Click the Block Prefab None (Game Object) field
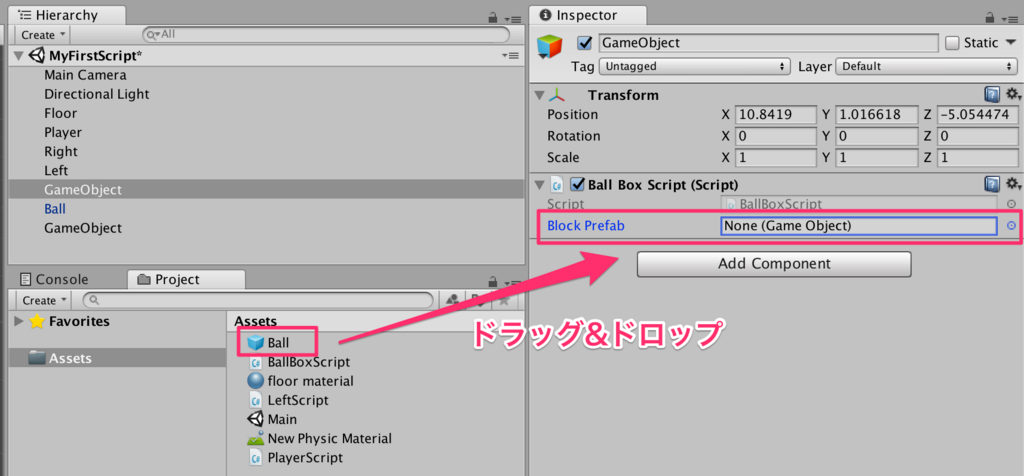The width and height of the screenshot is (1024, 476). [859, 226]
